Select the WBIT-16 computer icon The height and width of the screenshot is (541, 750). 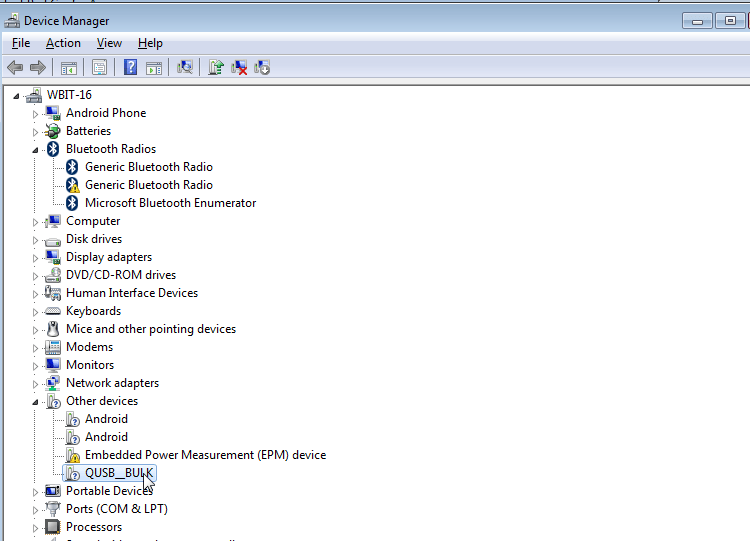(x=34, y=95)
